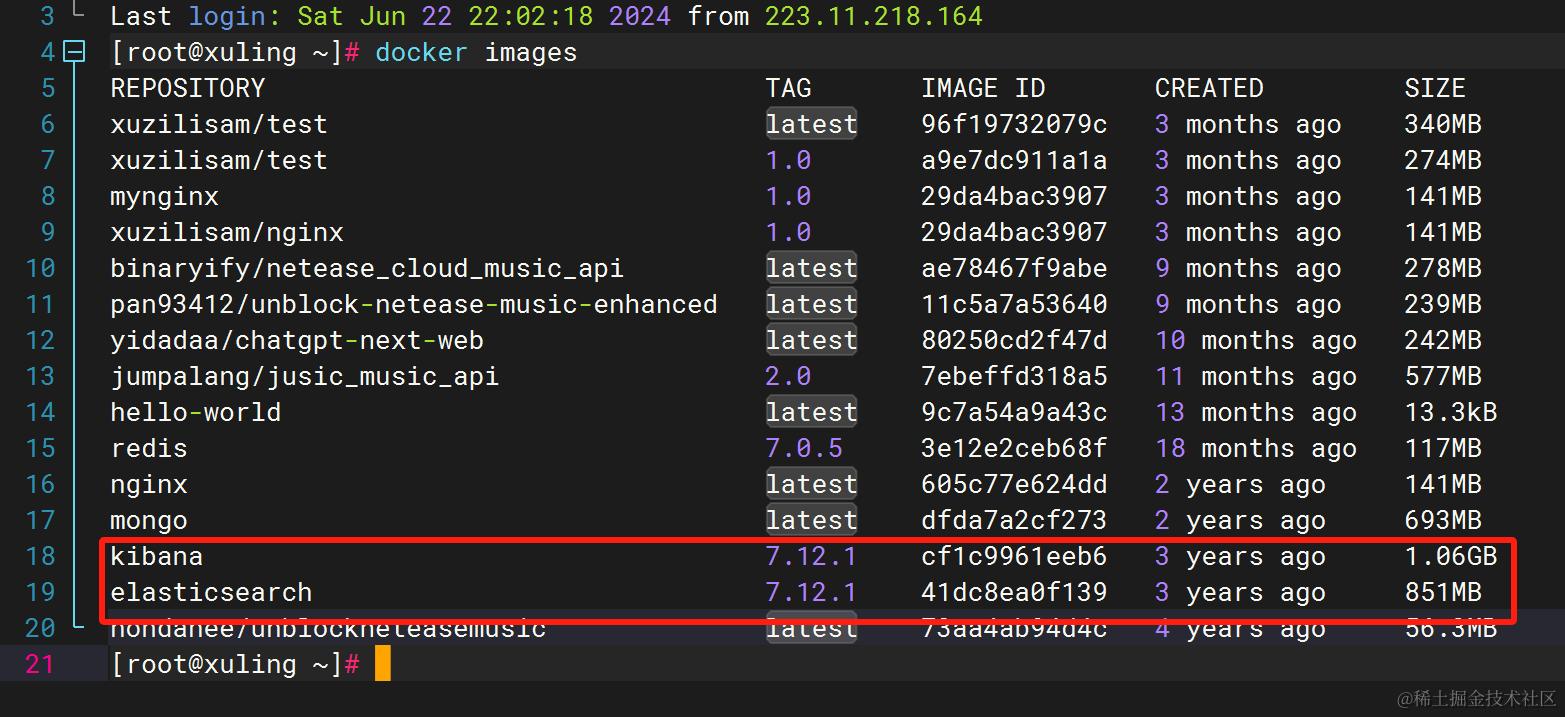Click the kibana size 1.06GB
1565x717 pixels.
click(x=1450, y=556)
